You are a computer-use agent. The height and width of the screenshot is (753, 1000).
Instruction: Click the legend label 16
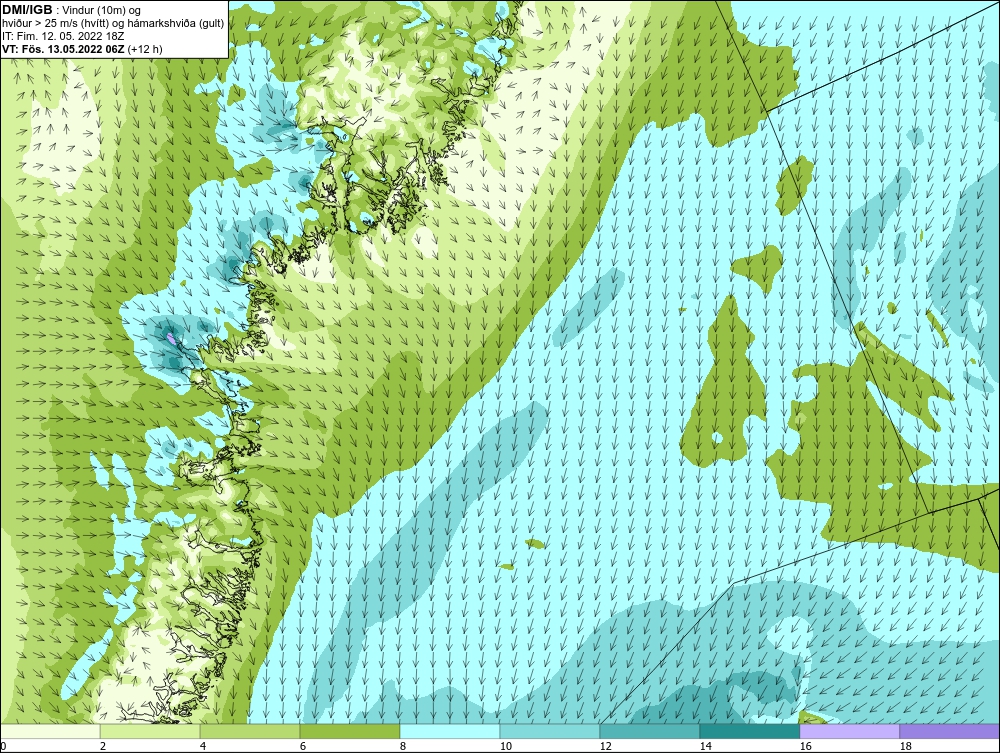pos(805,746)
